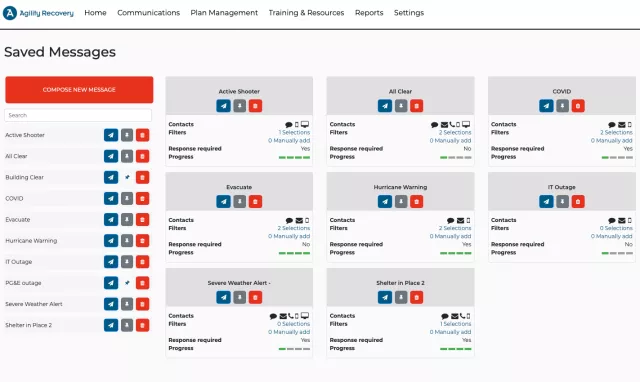Click send icon on Shelter in Place 2 card
This screenshot has width=640, height=382.
point(384,298)
